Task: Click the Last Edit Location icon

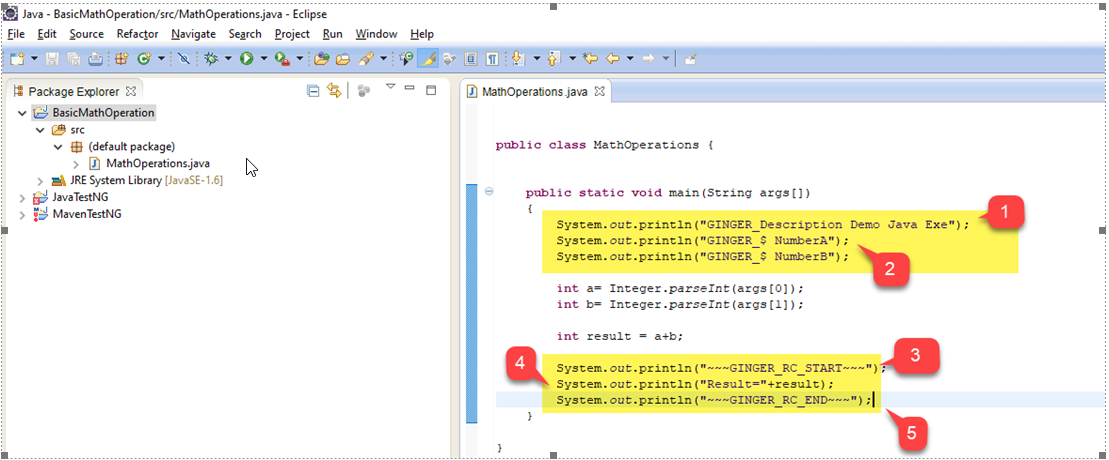Action: point(590,59)
